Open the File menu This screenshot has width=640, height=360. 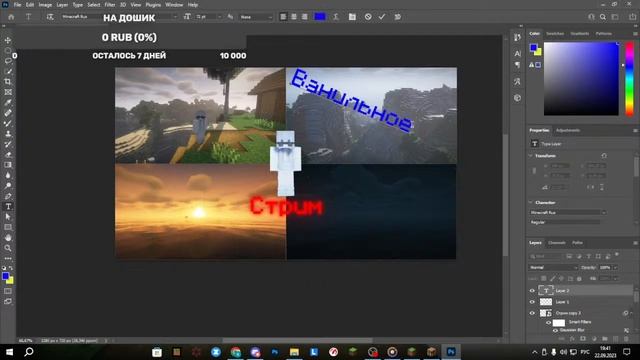click(x=17, y=5)
